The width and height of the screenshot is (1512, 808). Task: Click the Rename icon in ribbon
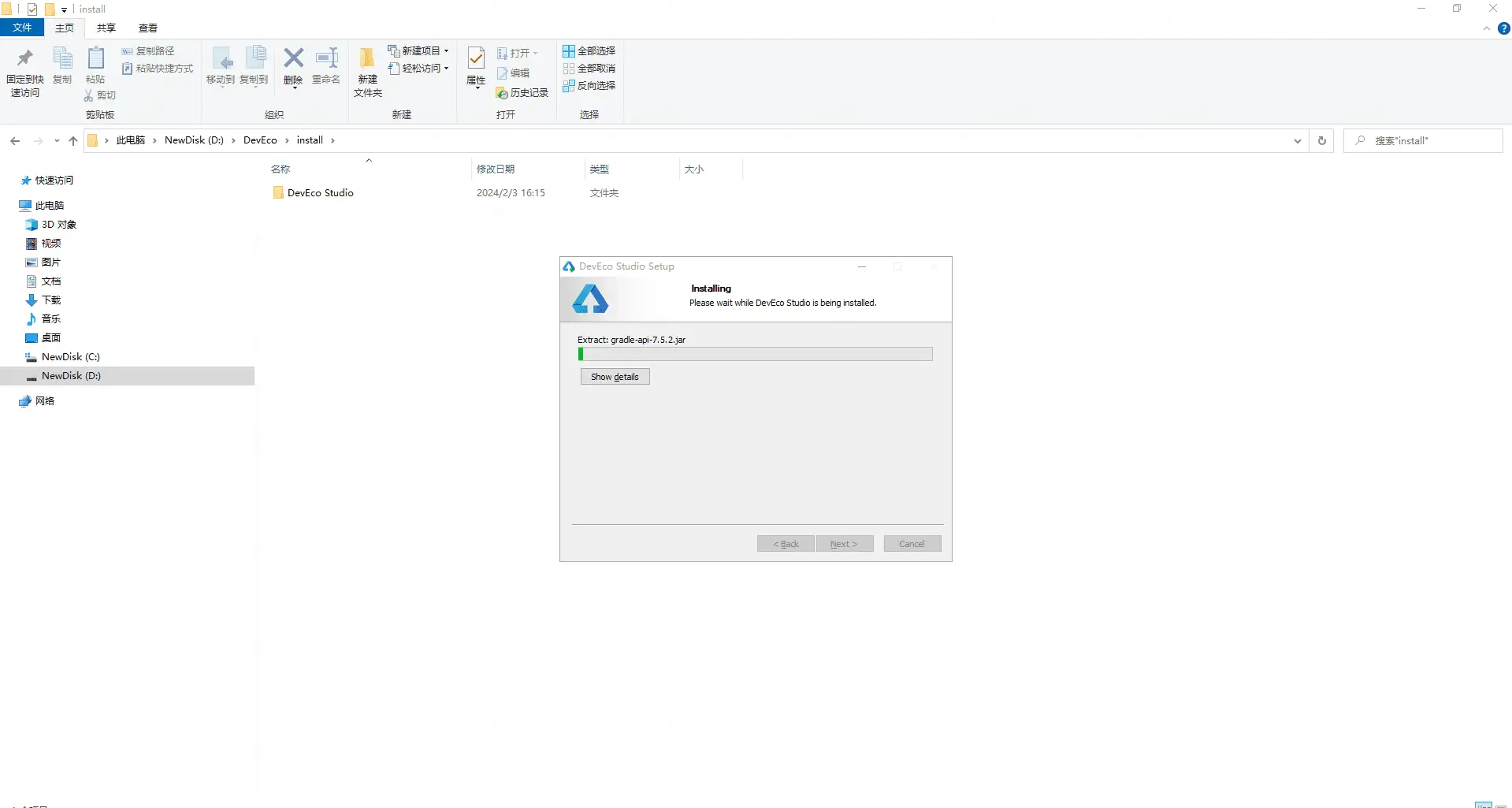coord(326,59)
